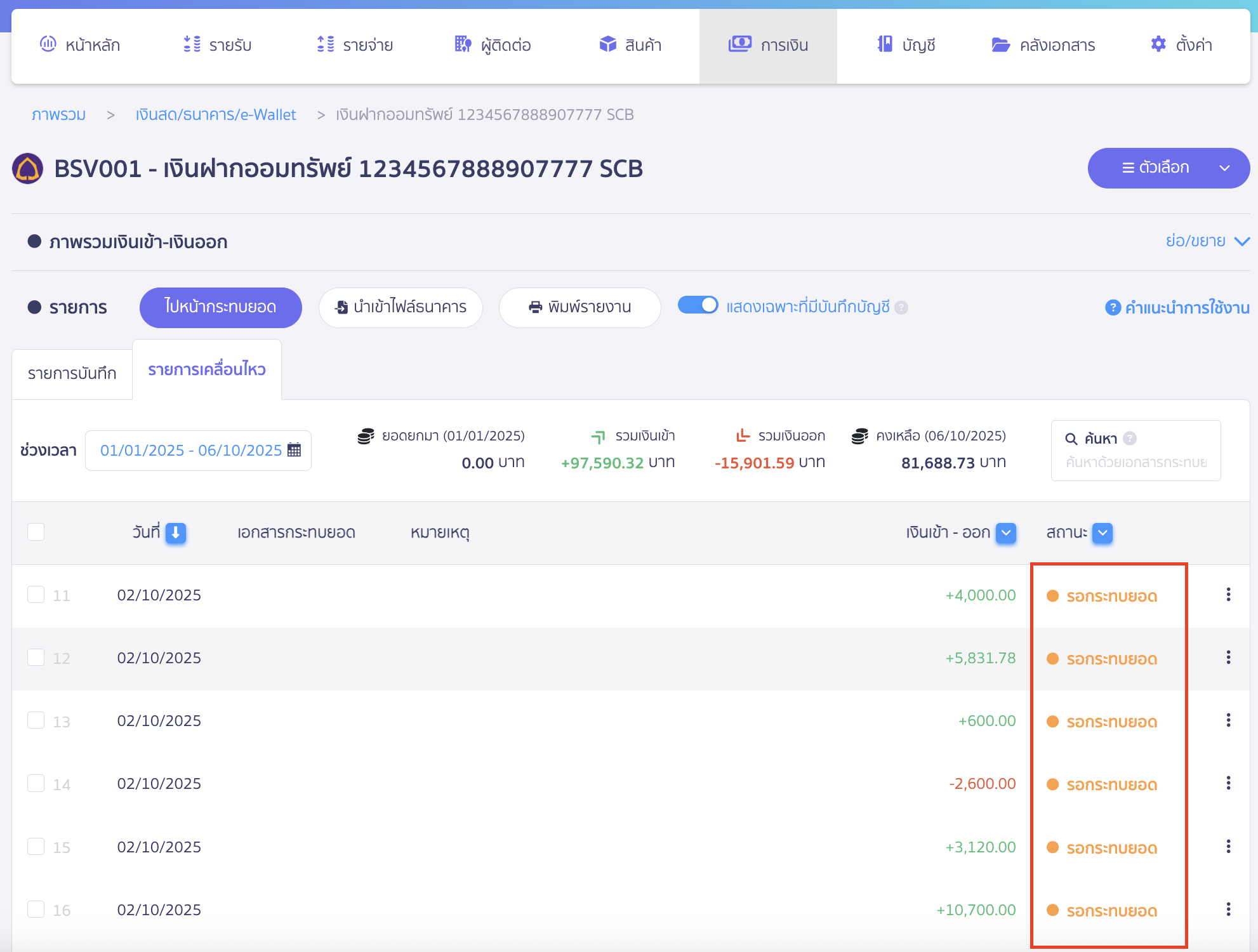Open ตัวเลือก dropdown button
This screenshot has width=1258, height=952.
1168,168
